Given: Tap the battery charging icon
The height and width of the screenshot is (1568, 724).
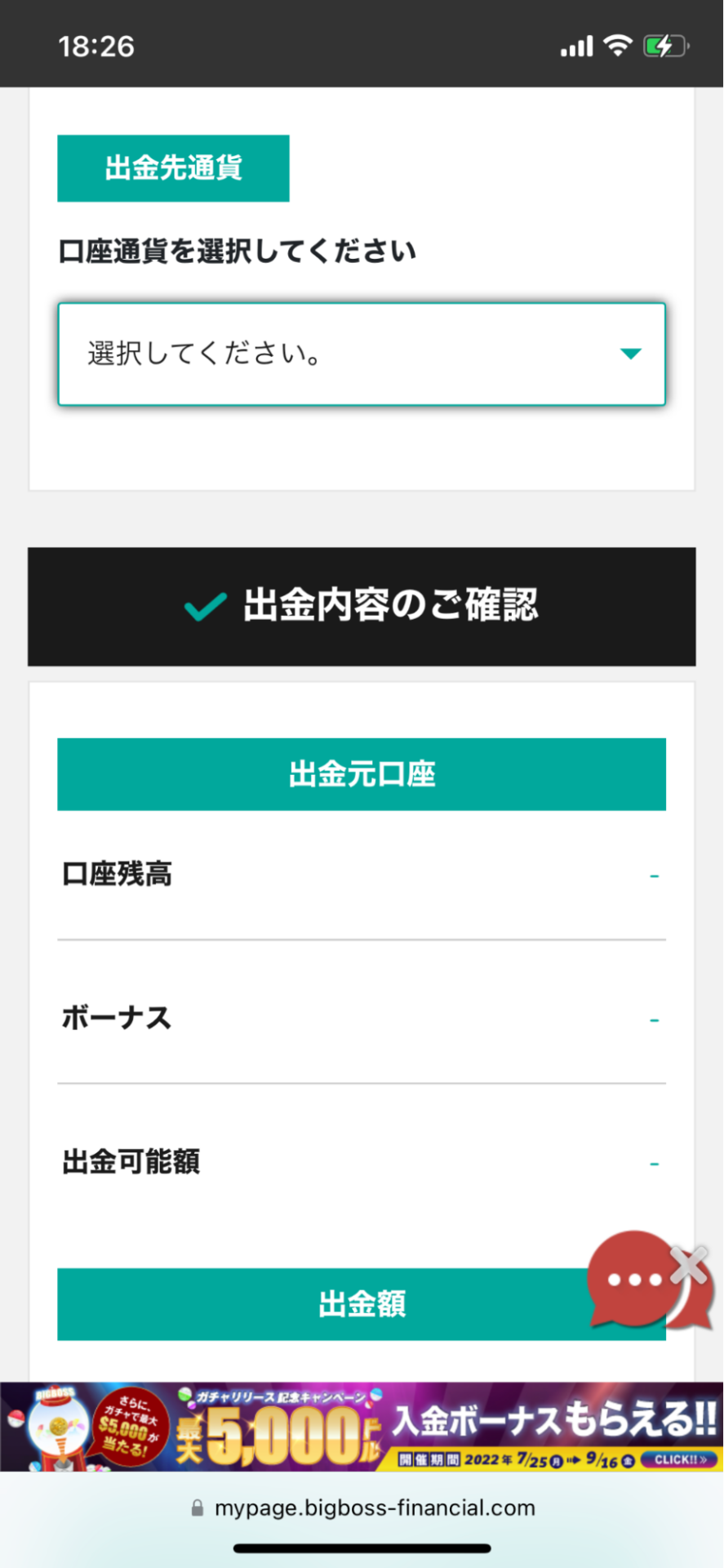Looking at the screenshot, I should pos(665,46).
